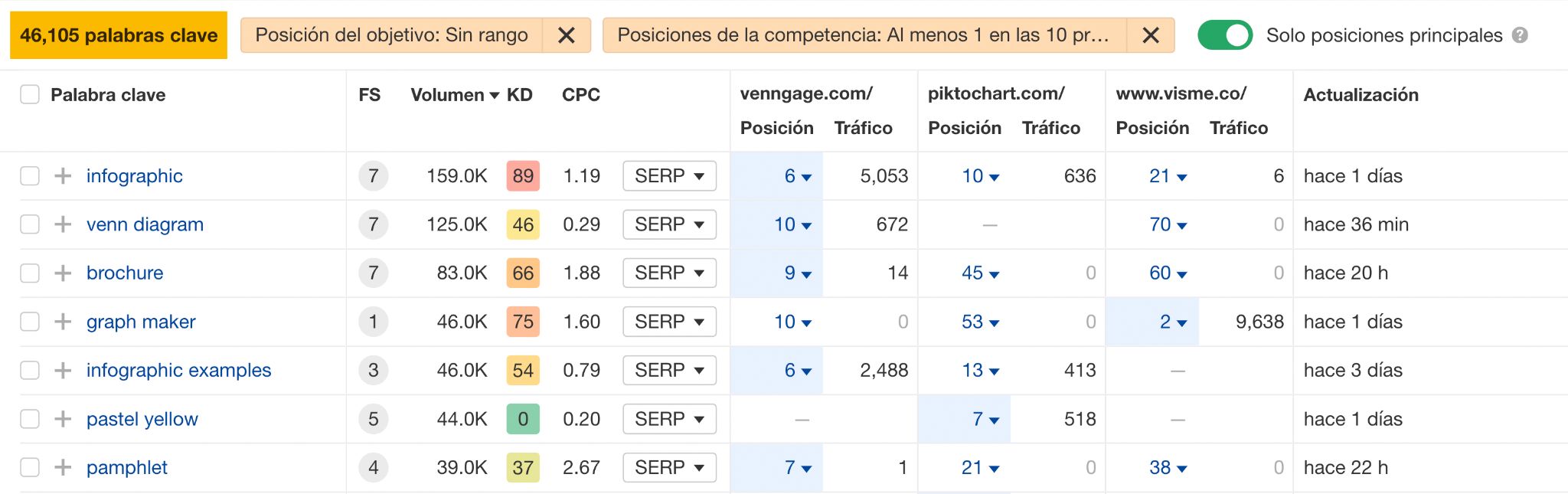Click the plus icon next to "pastel yellow"
The image size is (1568, 494).
63,419
